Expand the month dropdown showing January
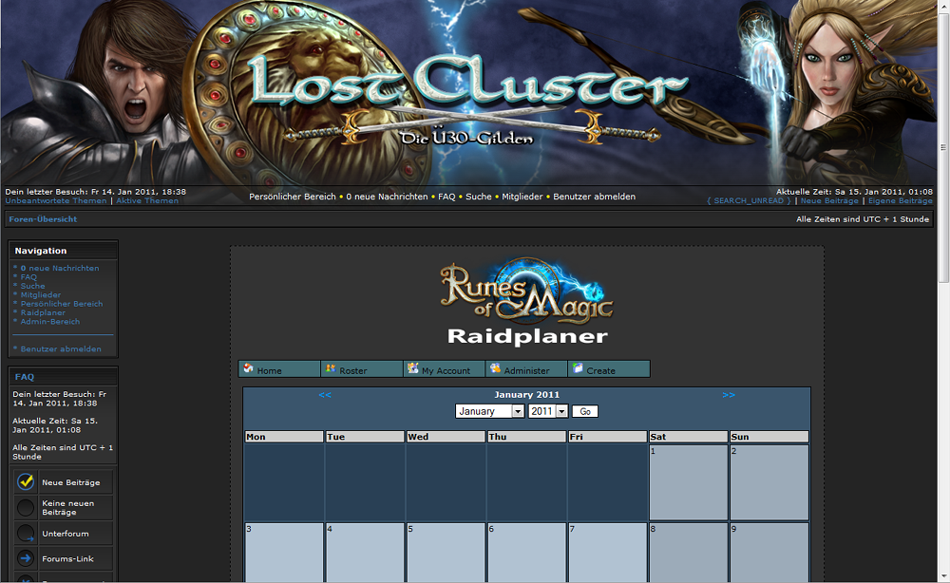950x583 pixels. (x=490, y=411)
